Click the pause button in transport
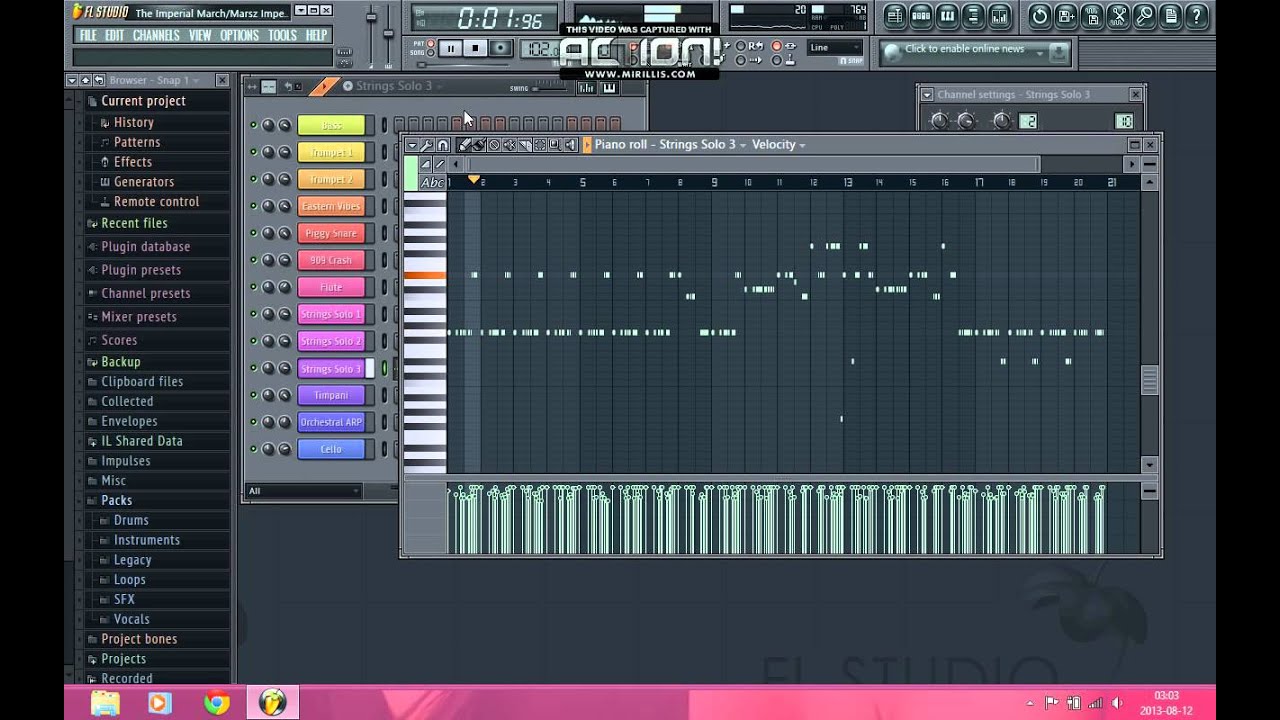1280x720 pixels. 450,48
